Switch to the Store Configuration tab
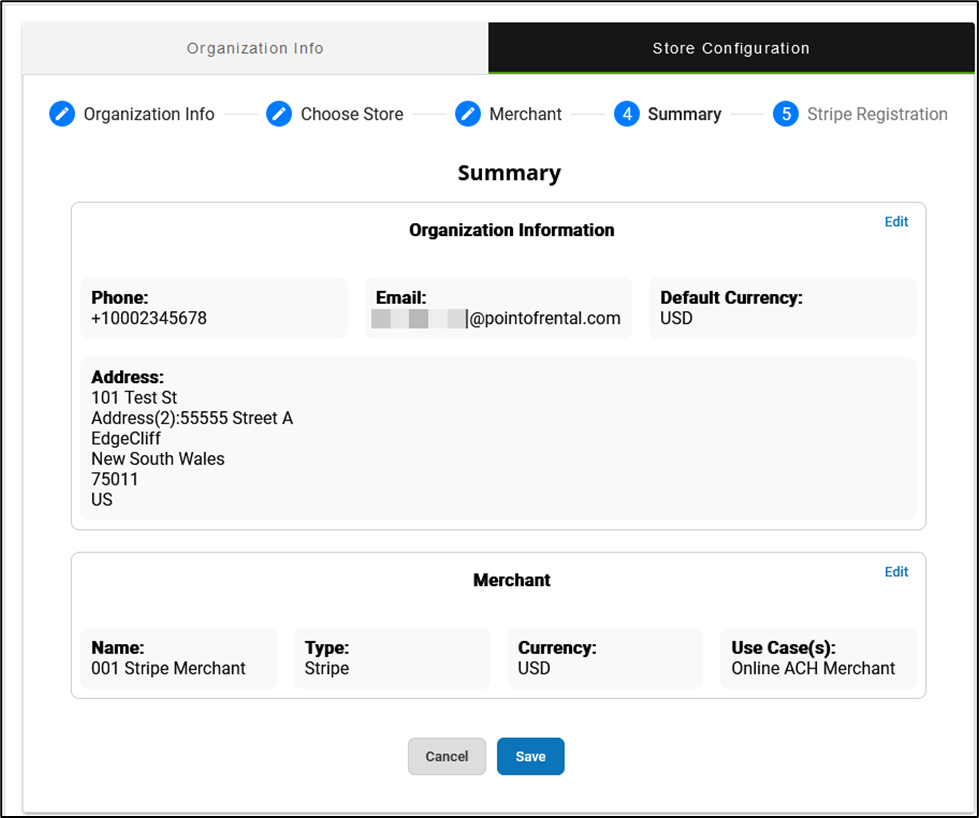Viewport: 979px width, 818px height. pyautogui.click(x=731, y=48)
